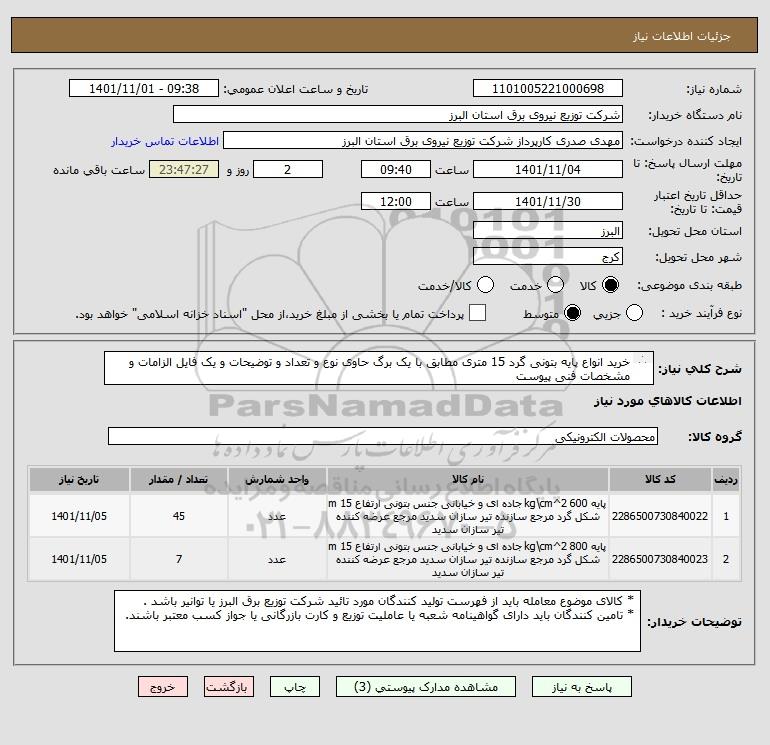Screen dimensions: 770x745
Task: Click the تاریخ نیاز column header
Action: (79, 479)
